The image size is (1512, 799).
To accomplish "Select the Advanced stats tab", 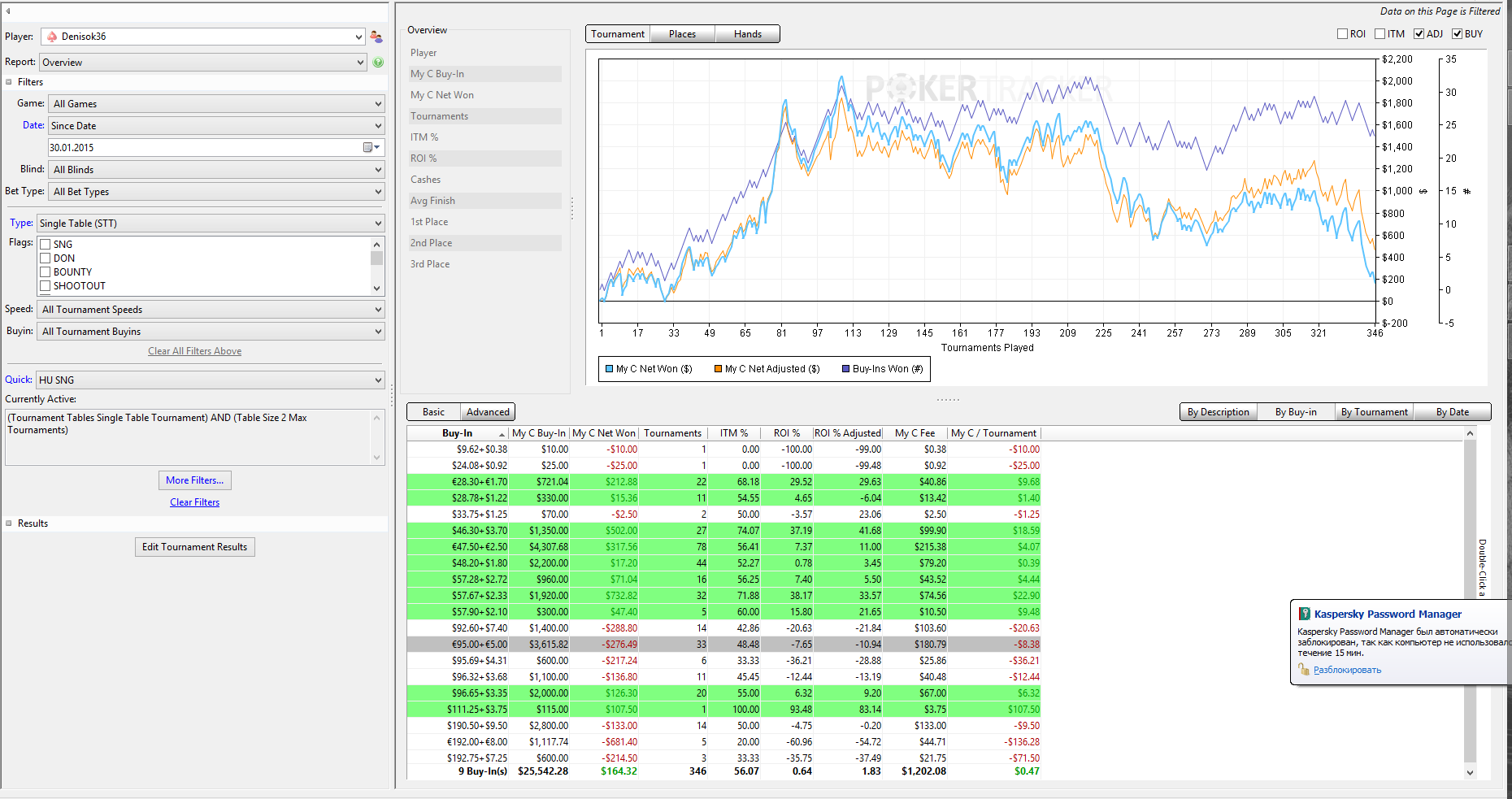I will (x=488, y=412).
